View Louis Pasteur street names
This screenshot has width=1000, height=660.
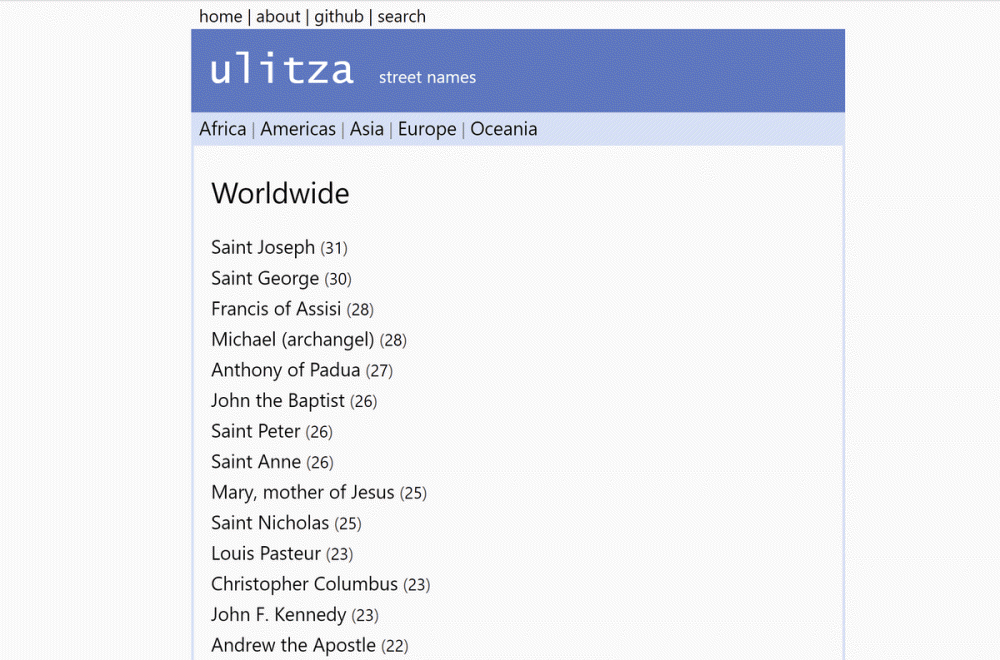tap(266, 553)
